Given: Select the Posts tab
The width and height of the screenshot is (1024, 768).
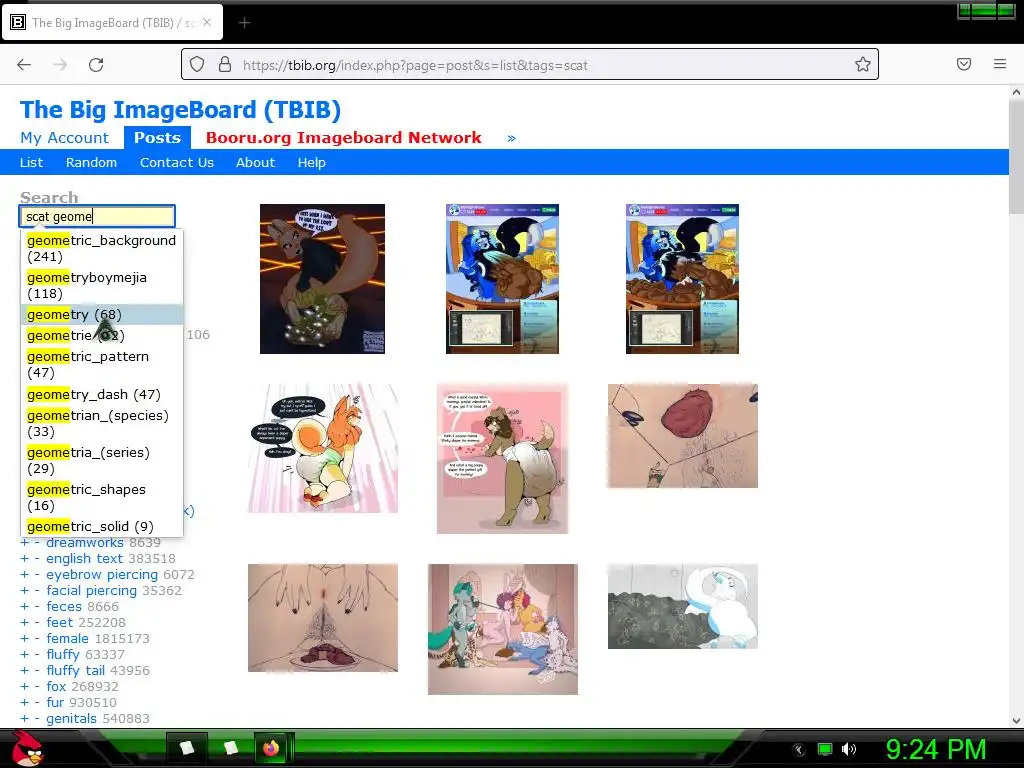Looking at the screenshot, I should 157,138.
